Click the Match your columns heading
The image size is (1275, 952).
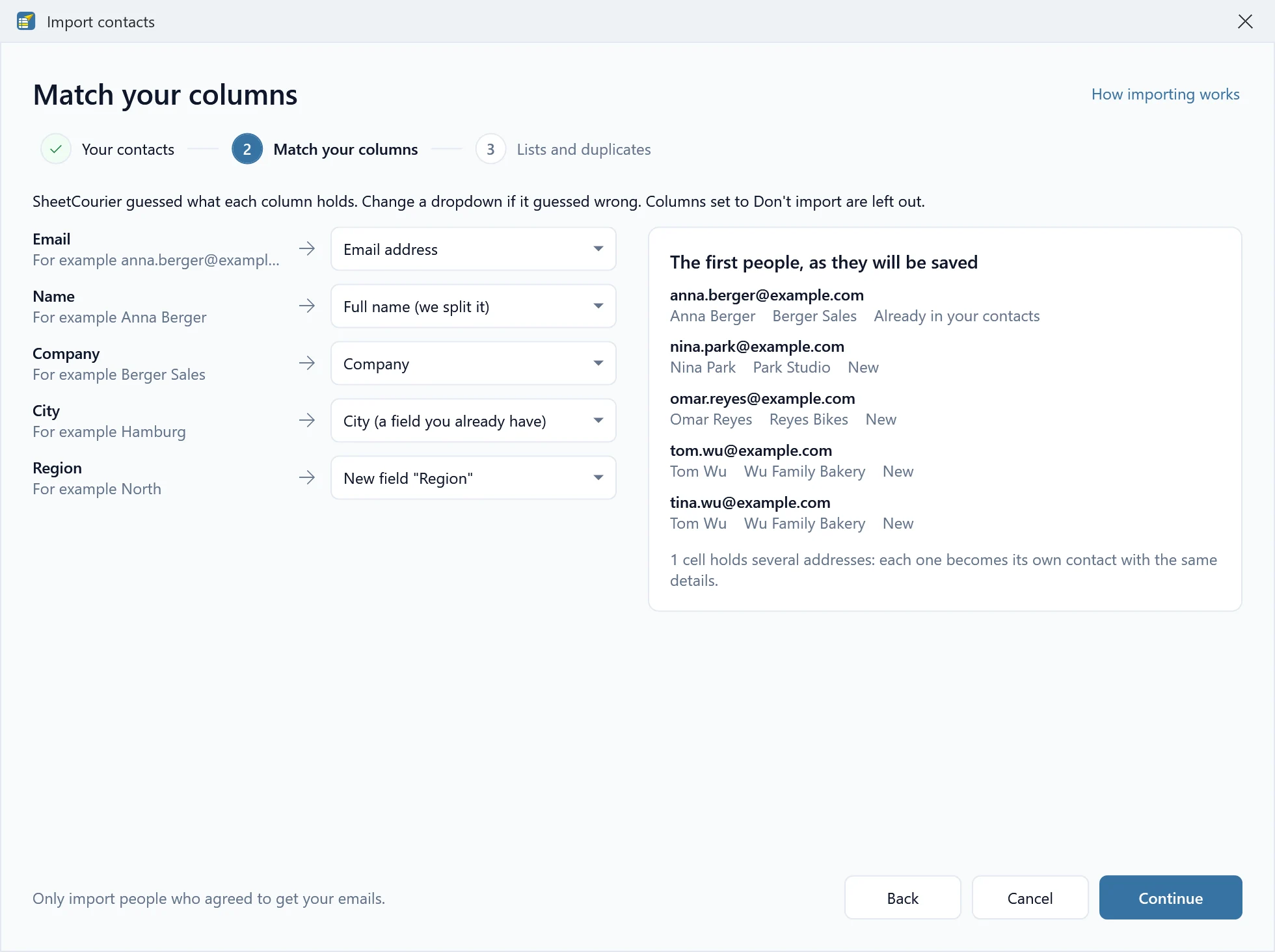coord(165,95)
